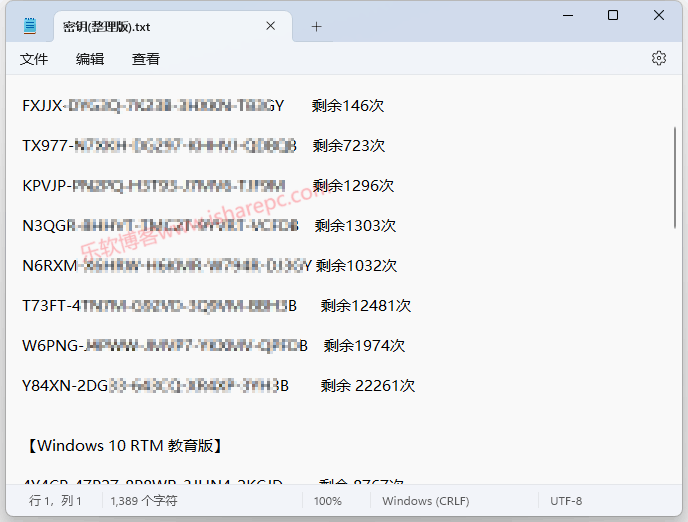
Task: Open Notepad settings gear icon
Action: pos(659,58)
